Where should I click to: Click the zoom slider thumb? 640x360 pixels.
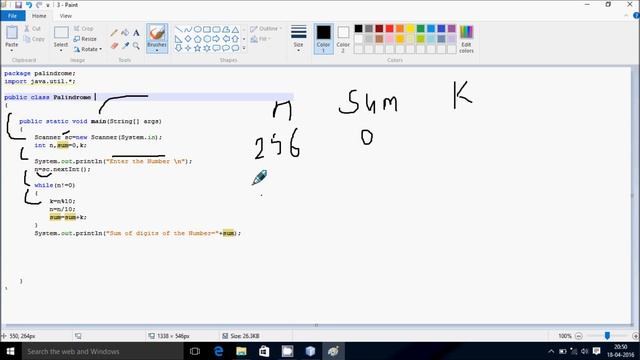coord(607,336)
